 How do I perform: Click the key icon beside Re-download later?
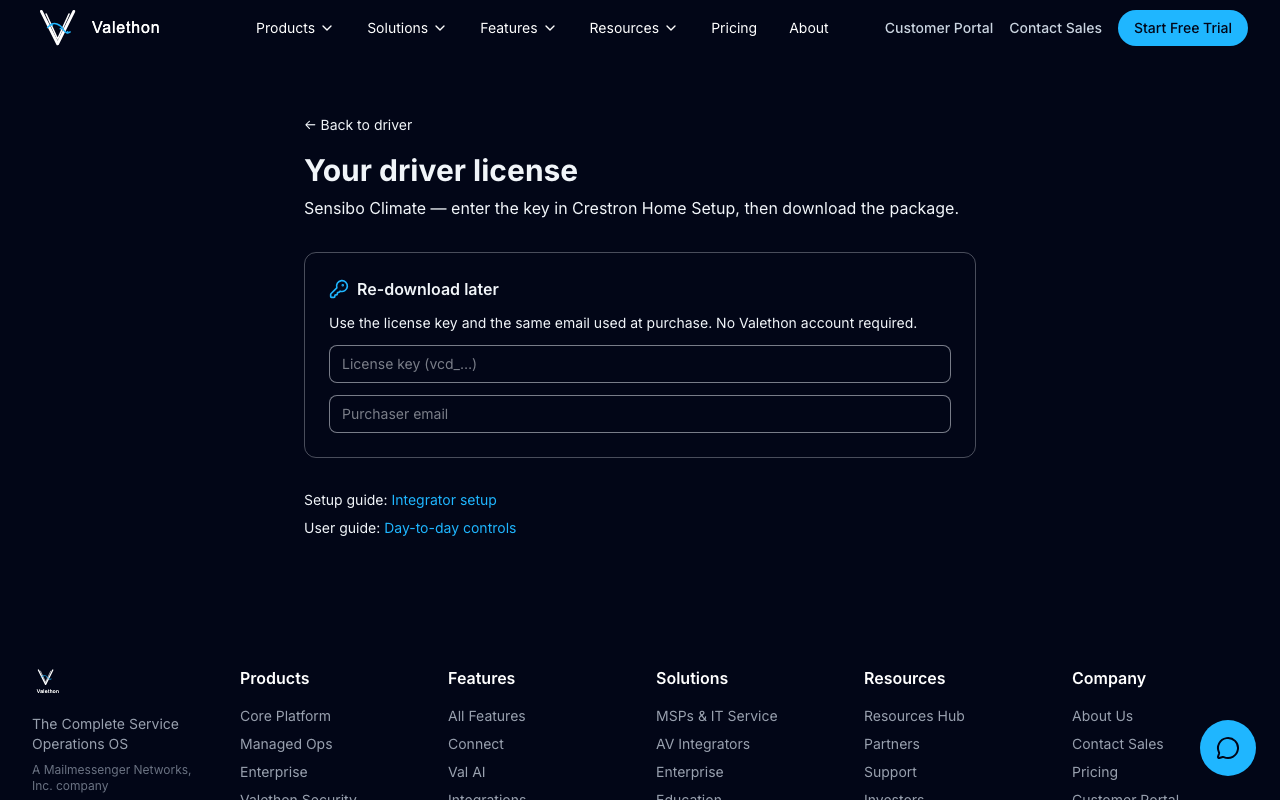(339, 289)
